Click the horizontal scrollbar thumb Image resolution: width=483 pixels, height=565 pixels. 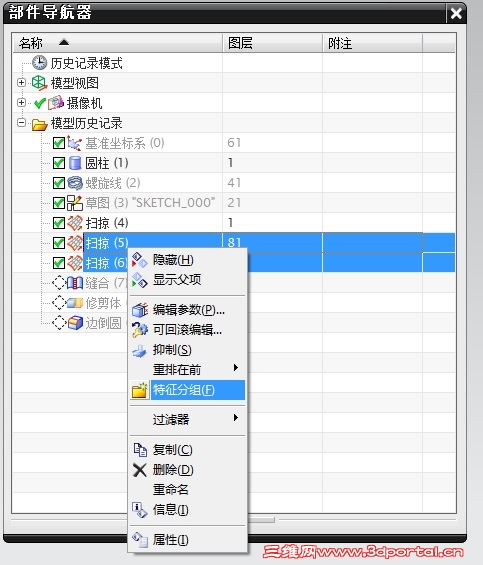(261, 520)
